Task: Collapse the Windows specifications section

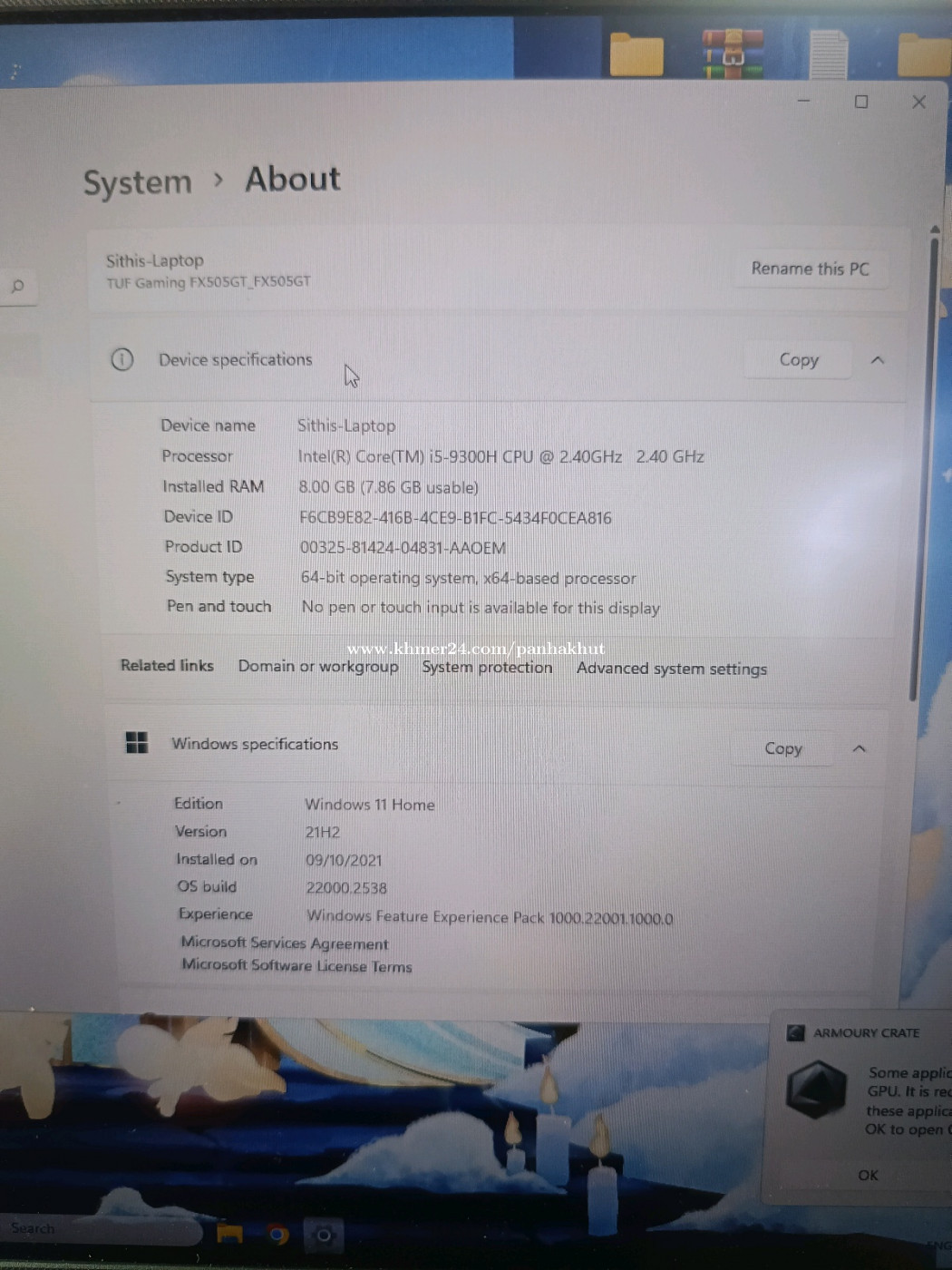Action: 860,748
